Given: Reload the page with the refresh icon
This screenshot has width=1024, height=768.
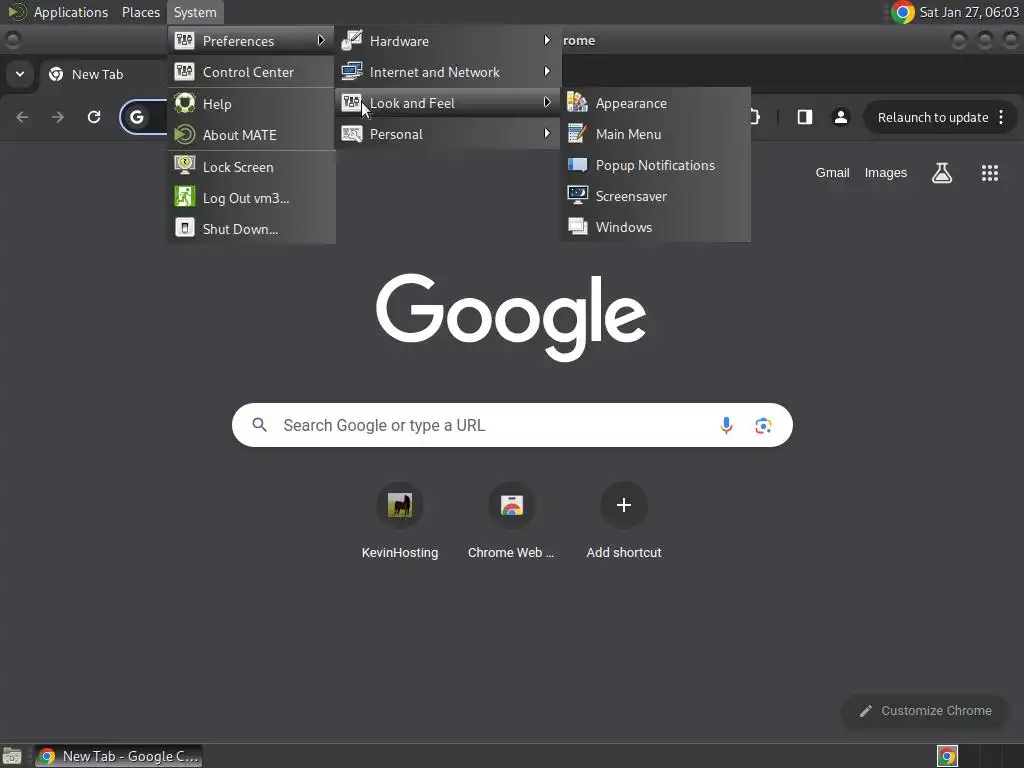Looking at the screenshot, I should pyautogui.click(x=94, y=117).
